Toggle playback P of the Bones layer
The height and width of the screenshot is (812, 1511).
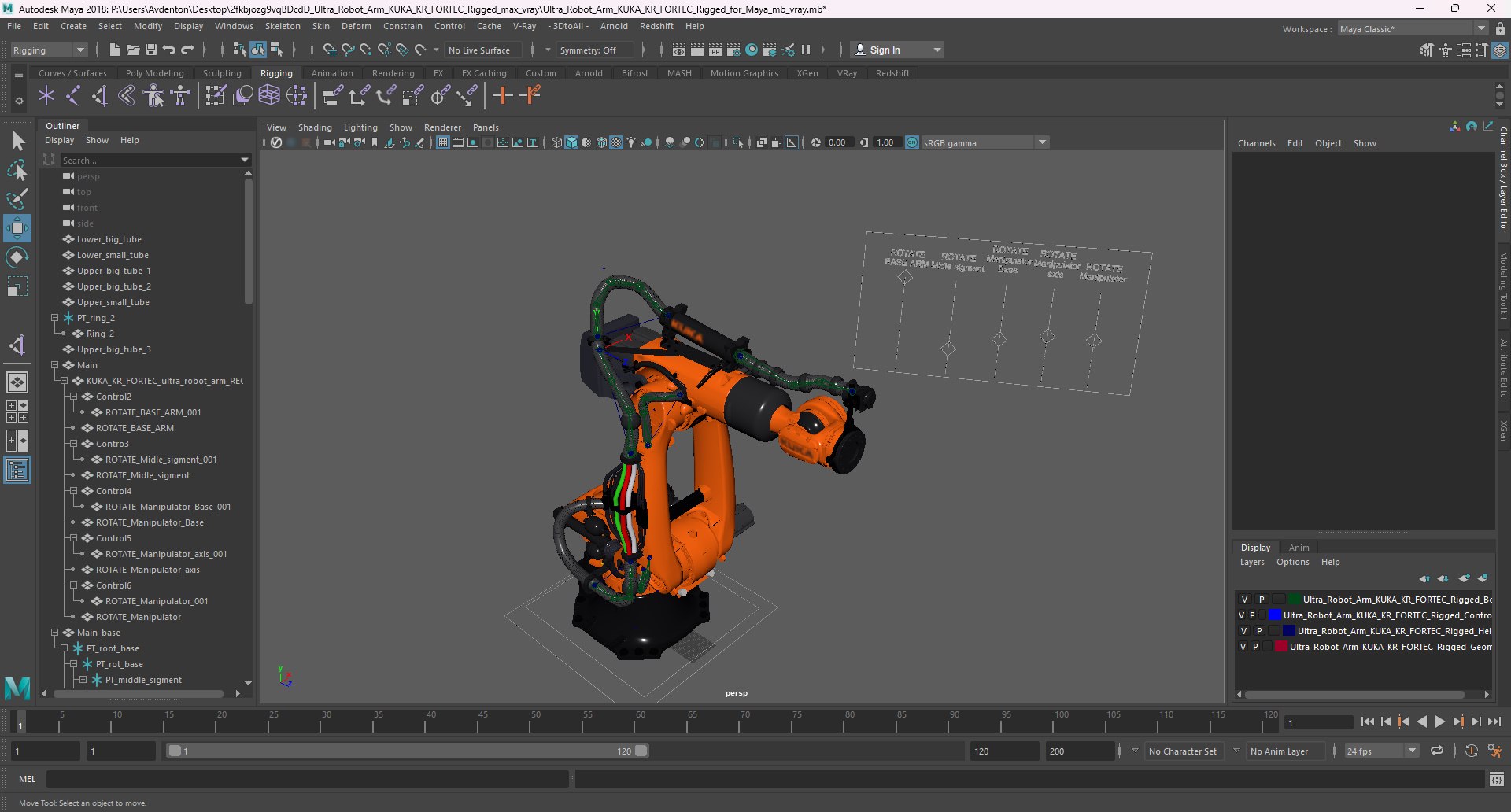point(1262,600)
